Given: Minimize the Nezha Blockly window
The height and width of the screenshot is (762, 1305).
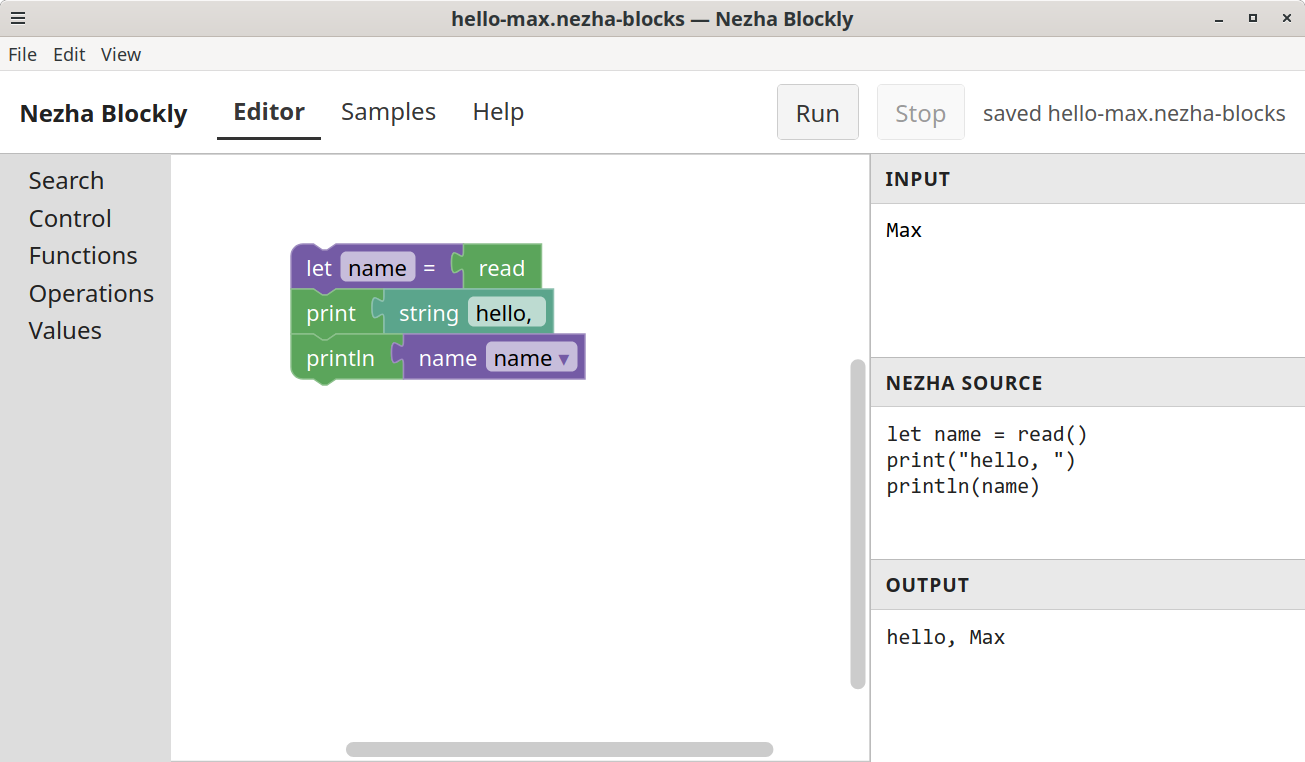Looking at the screenshot, I should 1220,18.
